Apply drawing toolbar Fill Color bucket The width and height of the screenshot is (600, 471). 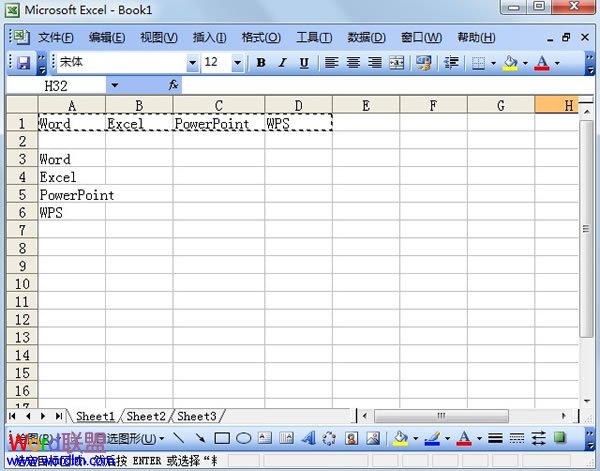tap(401, 438)
